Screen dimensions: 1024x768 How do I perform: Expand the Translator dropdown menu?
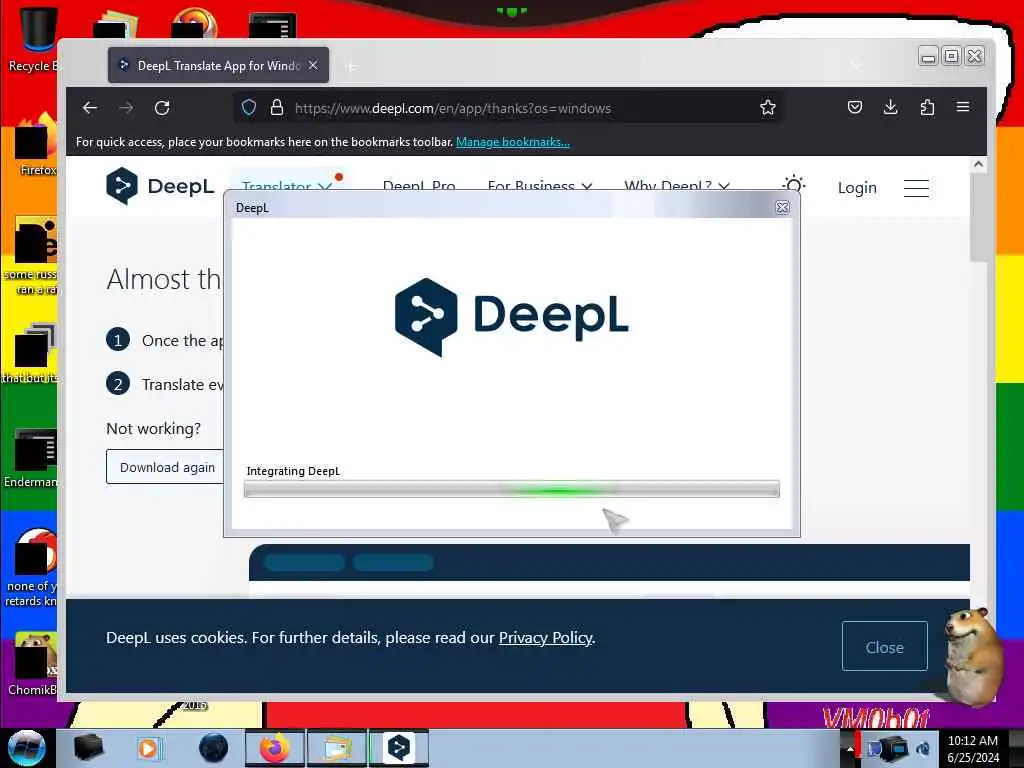287,186
